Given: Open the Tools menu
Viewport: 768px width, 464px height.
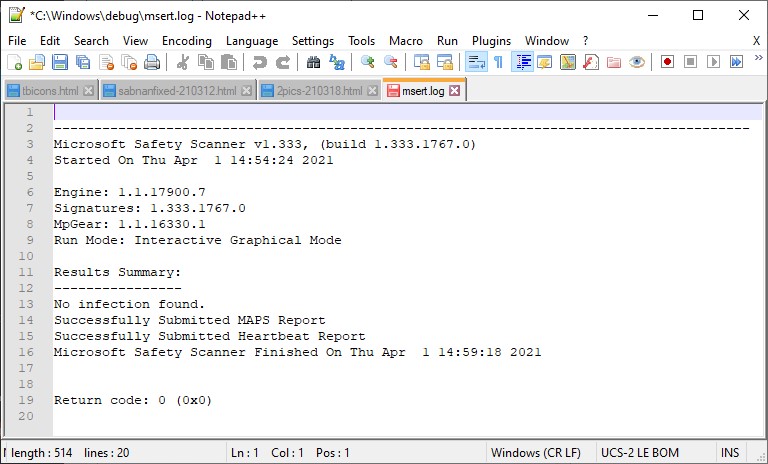Looking at the screenshot, I should (x=361, y=41).
